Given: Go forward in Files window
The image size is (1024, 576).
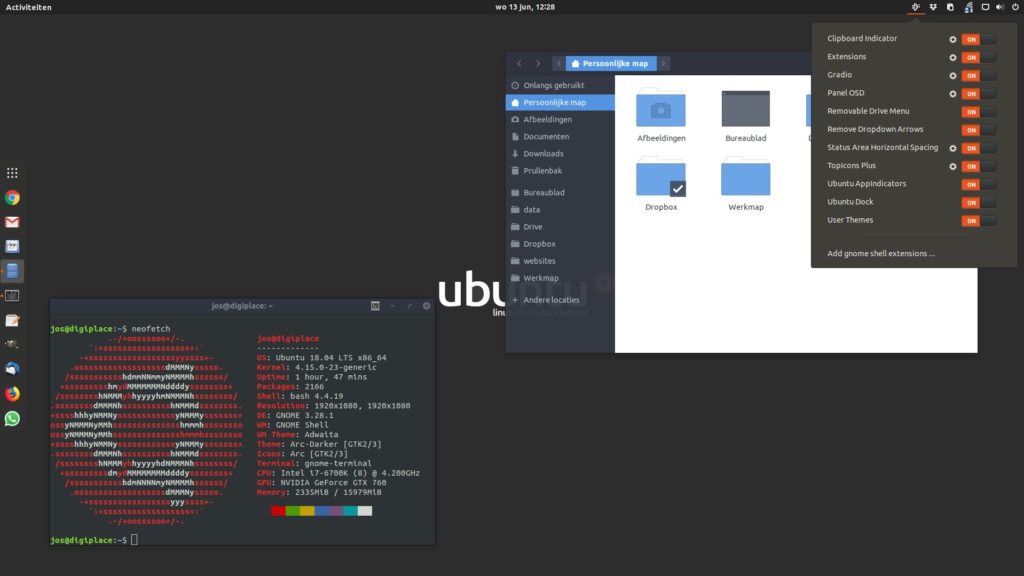Looking at the screenshot, I should 538,63.
